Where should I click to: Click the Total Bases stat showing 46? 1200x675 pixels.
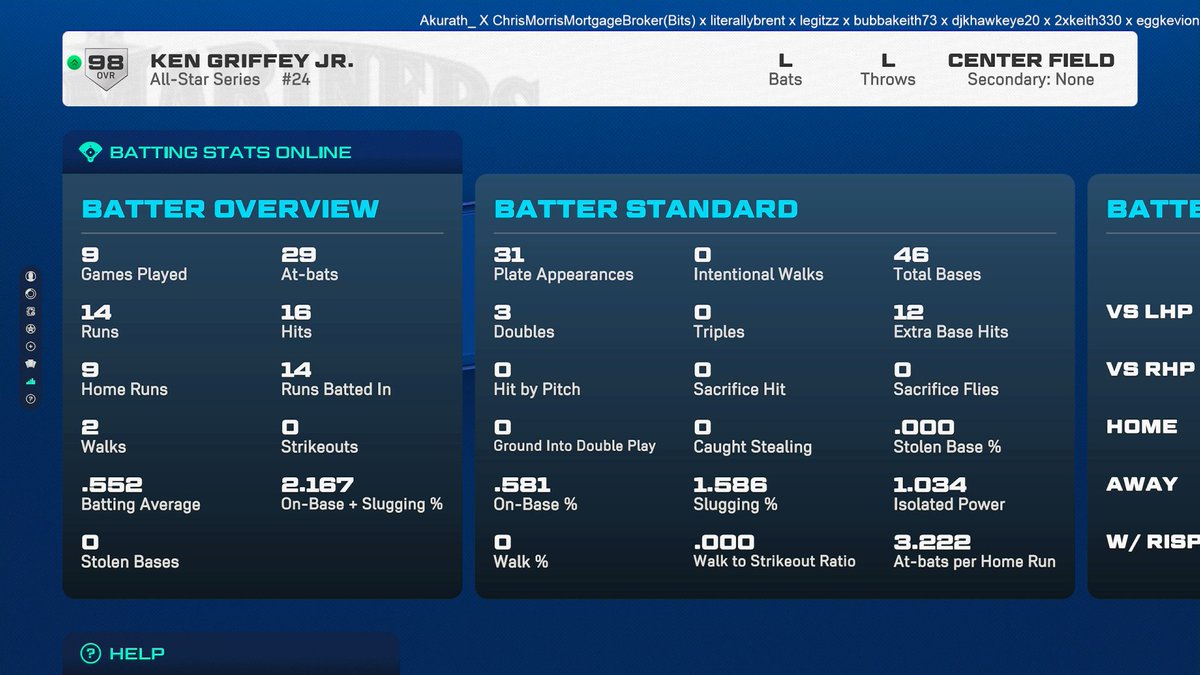(x=937, y=264)
